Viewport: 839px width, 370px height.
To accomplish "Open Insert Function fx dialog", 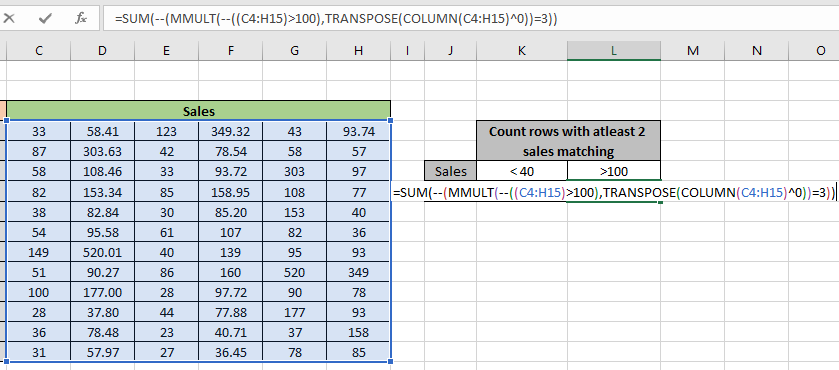I will tap(81, 19).
